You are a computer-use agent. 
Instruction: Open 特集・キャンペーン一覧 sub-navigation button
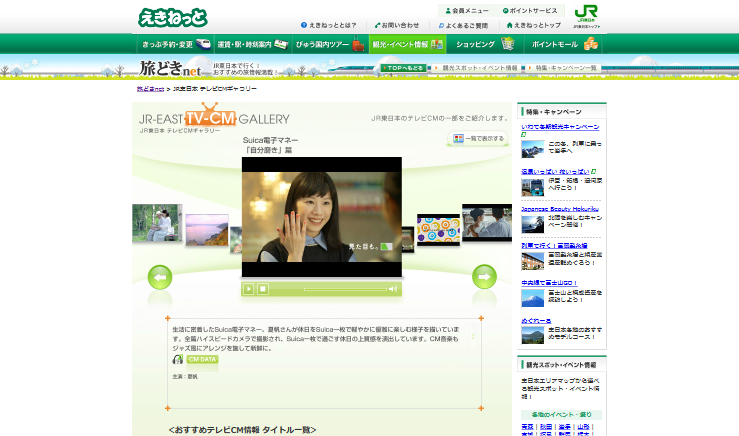[563, 68]
